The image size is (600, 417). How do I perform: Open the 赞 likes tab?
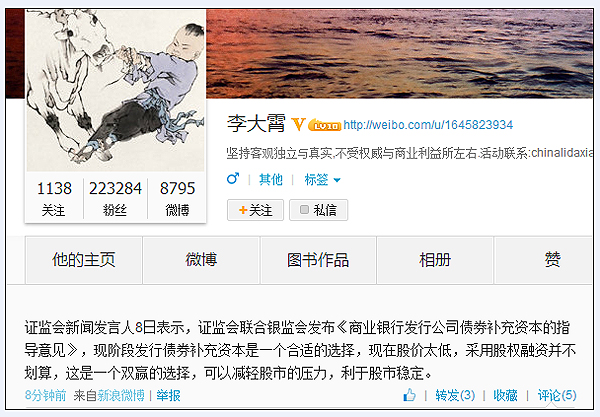point(552,260)
